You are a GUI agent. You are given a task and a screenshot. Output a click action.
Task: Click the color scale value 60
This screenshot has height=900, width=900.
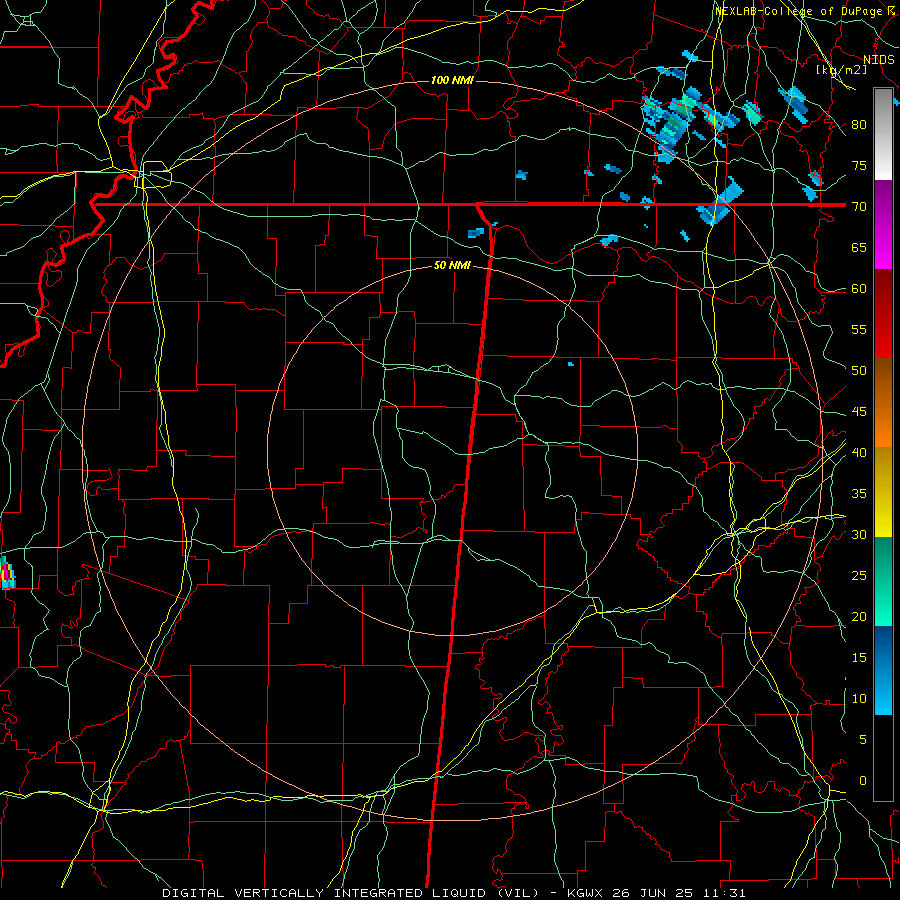859,289
